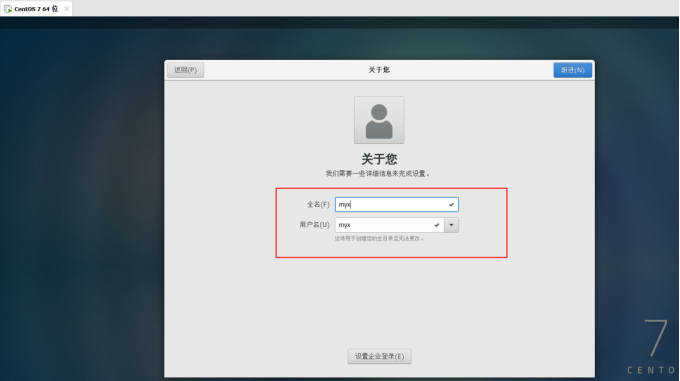Click the 关于您 heading text
The width and height of the screenshot is (680, 381).
point(379,159)
